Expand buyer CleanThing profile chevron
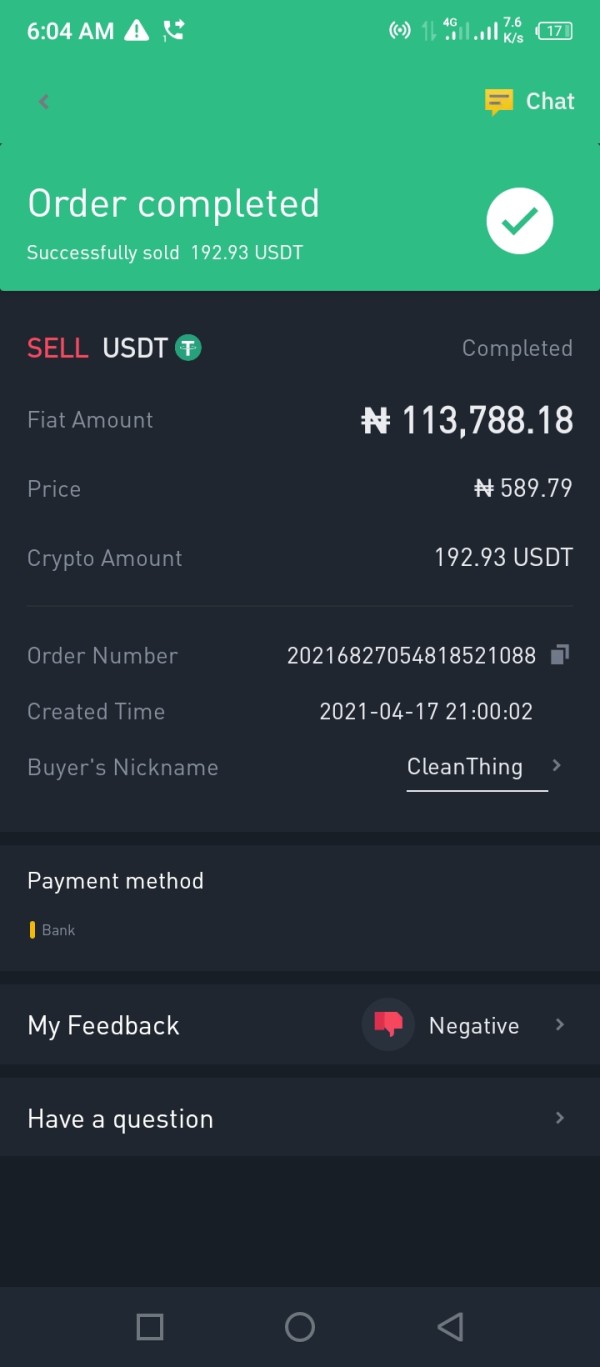600x1367 pixels. pyautogui.click(x=557, y=766)
